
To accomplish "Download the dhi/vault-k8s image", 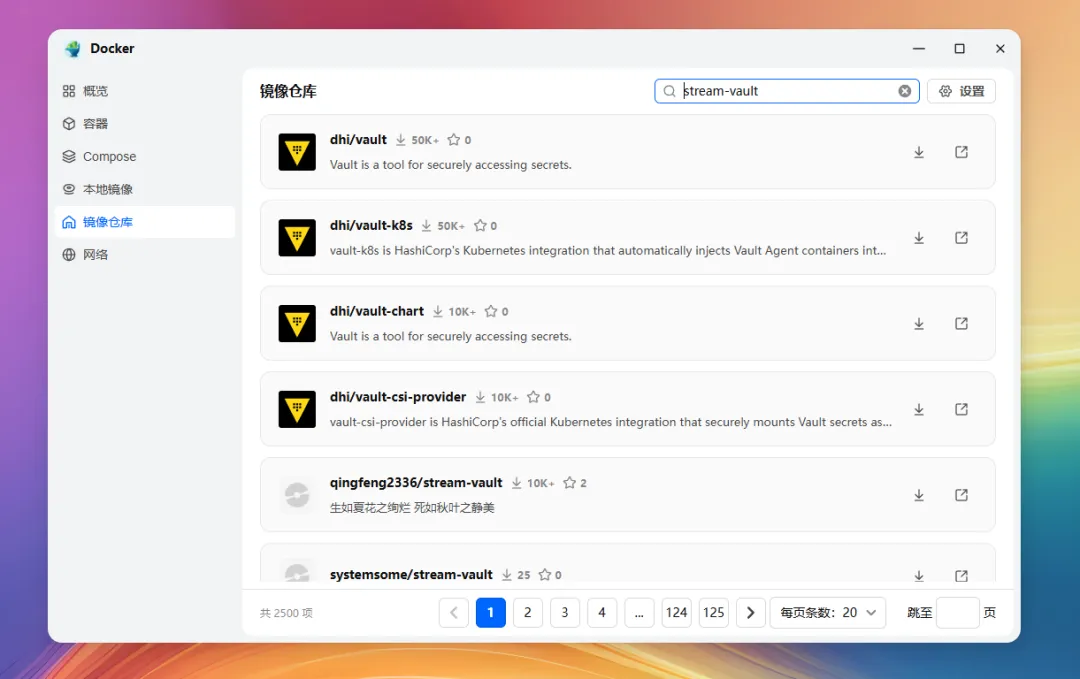I will tap(919, 238).
